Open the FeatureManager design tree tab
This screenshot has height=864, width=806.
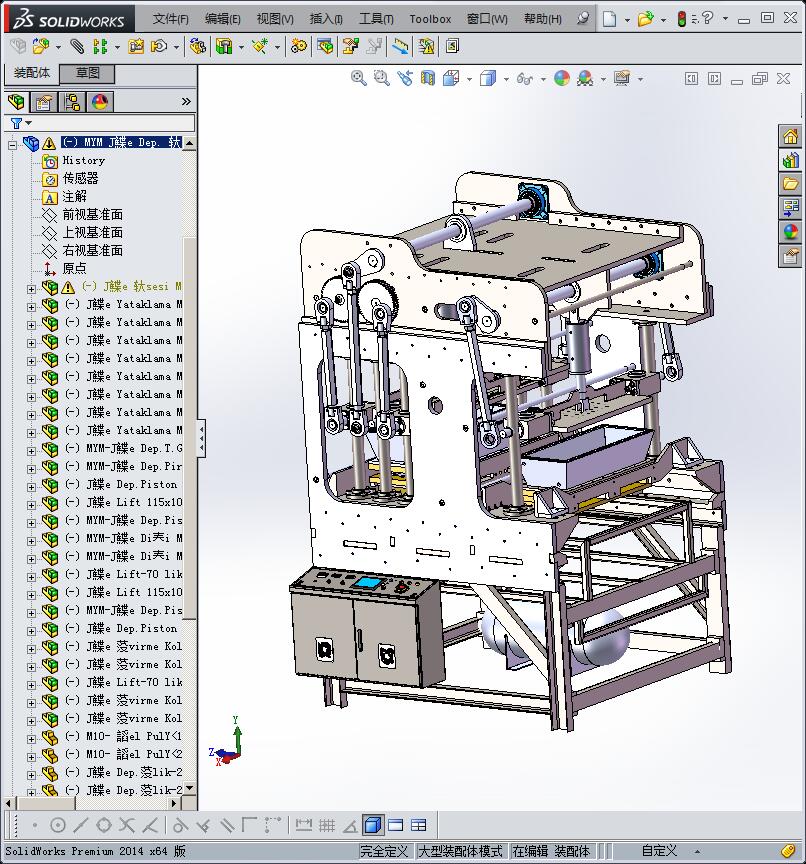pyautogui.click(x=17, y=101)
